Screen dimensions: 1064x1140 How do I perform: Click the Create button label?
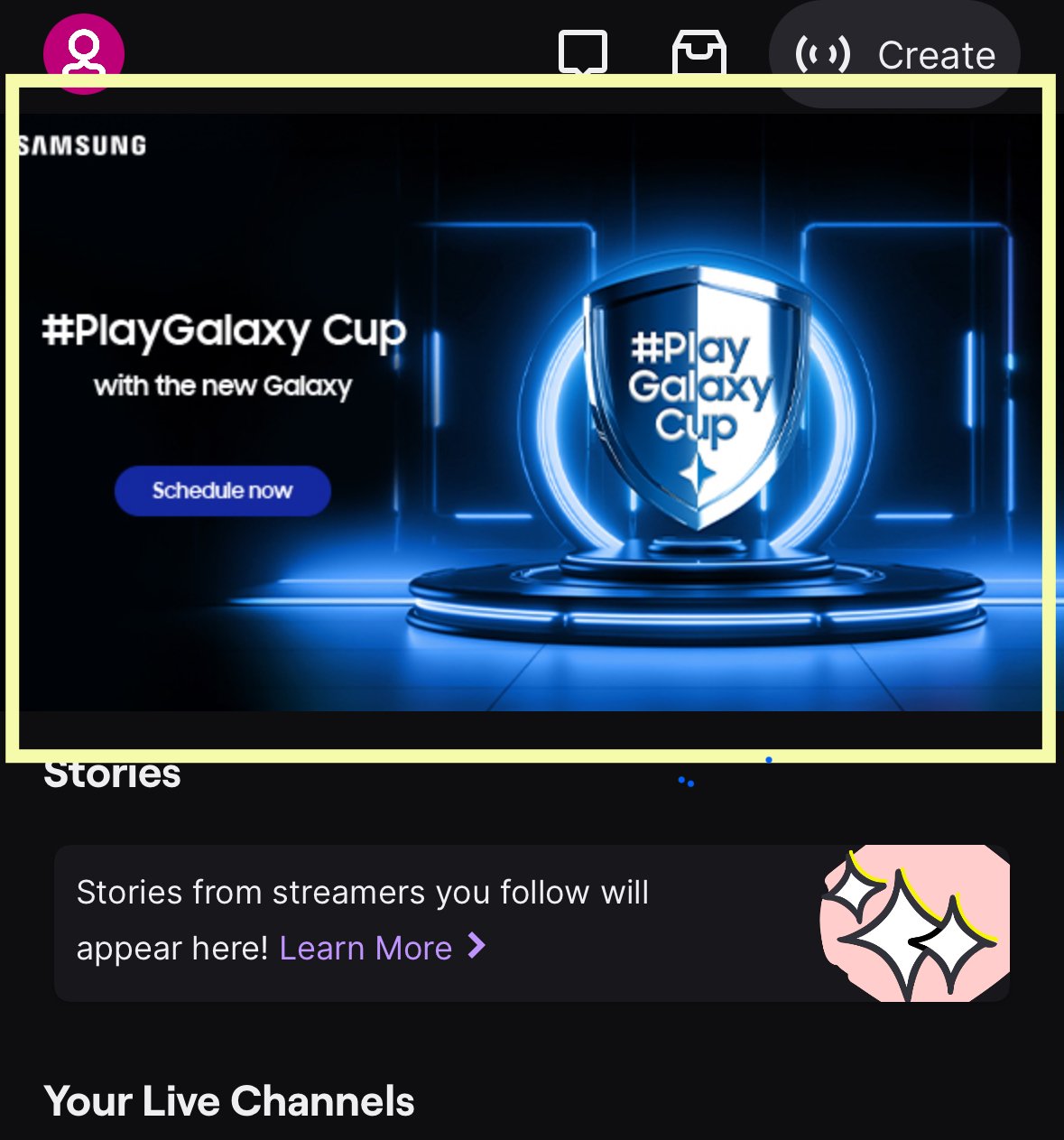(937, 55)
